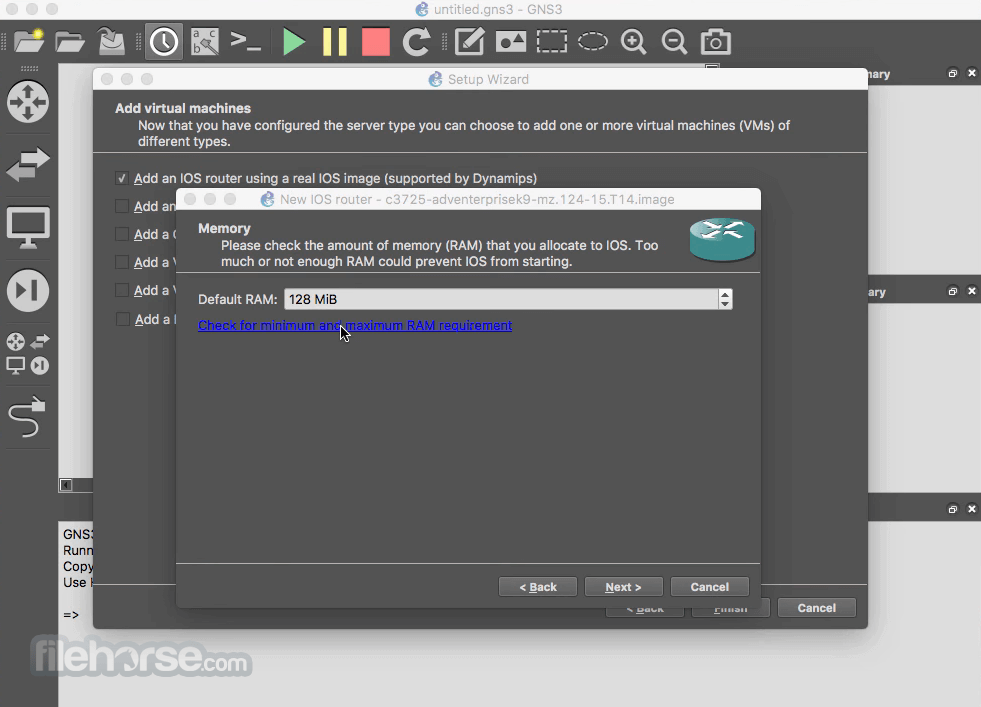Select the draw rectangle tool
Screen dimensions: 981x707
551,42
